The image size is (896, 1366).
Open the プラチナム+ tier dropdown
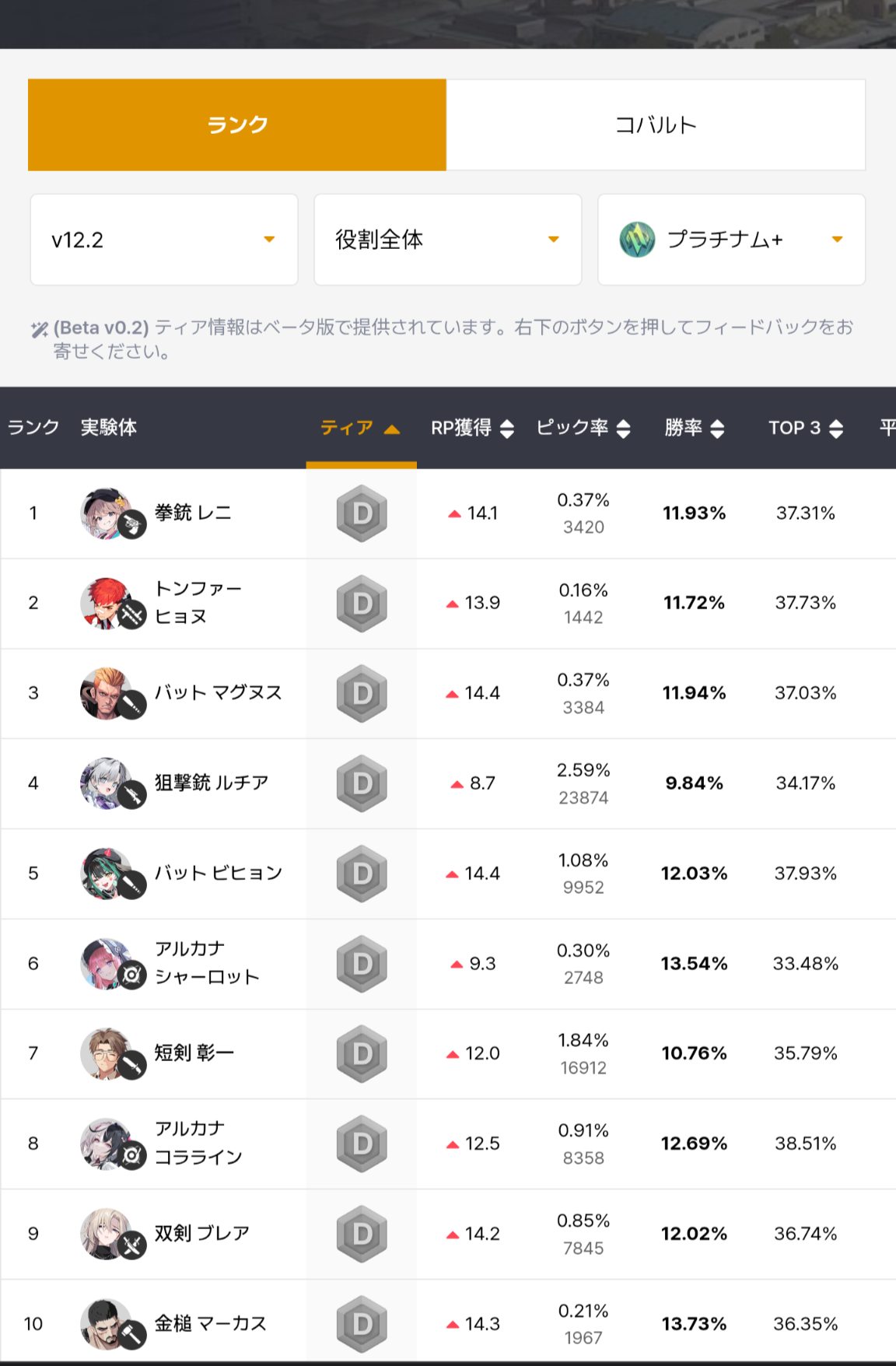731,240
